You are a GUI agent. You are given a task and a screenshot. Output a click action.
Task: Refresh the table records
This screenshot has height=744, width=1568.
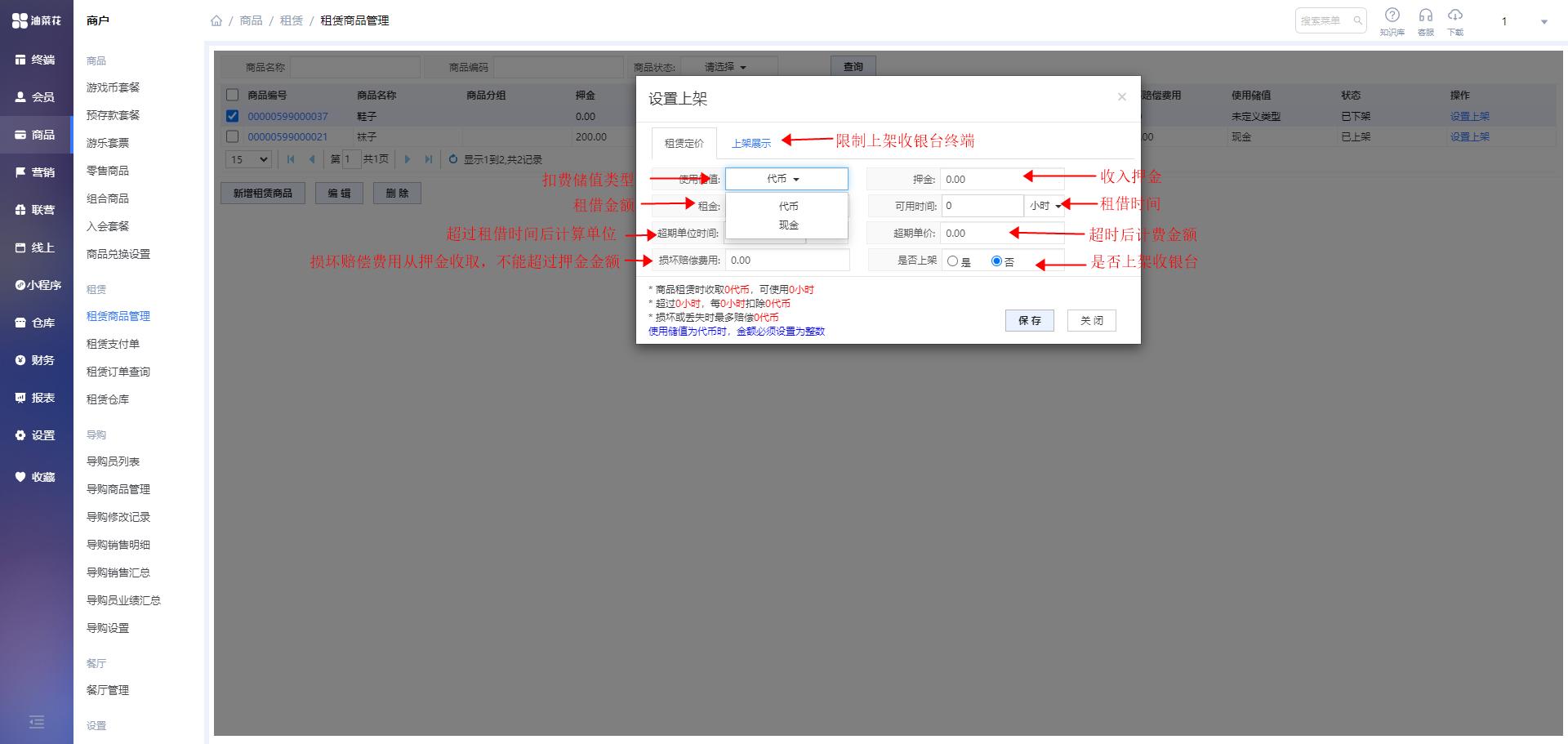453,159
